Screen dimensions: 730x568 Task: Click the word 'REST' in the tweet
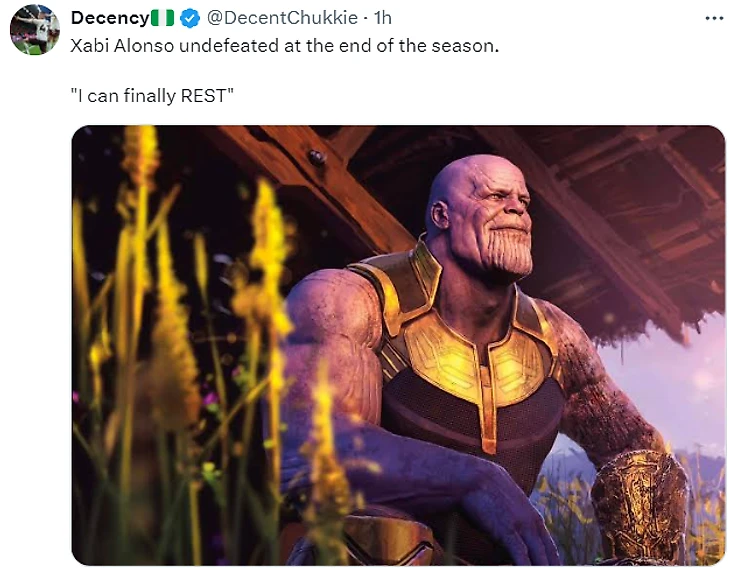coord(203,96)
